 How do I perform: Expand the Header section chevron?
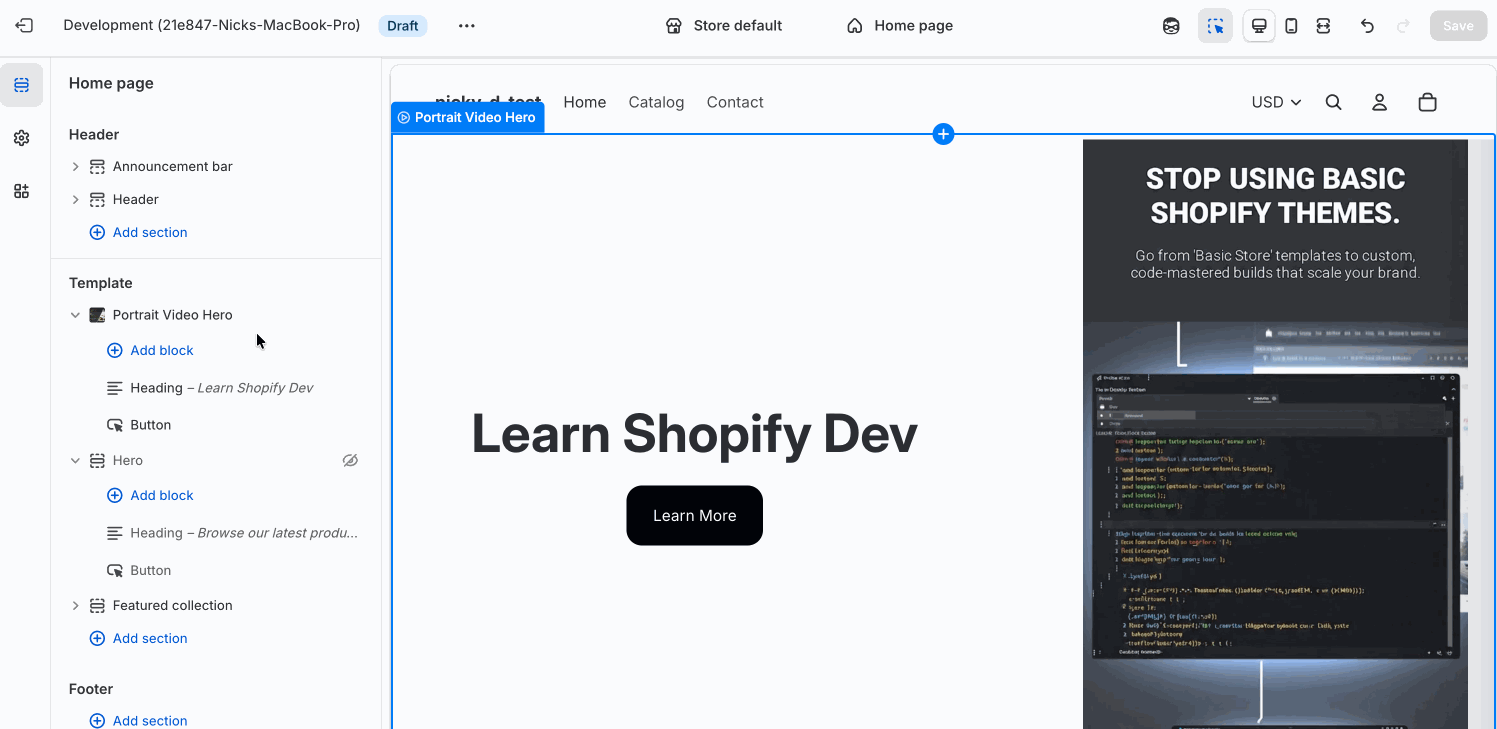(75, 199)
